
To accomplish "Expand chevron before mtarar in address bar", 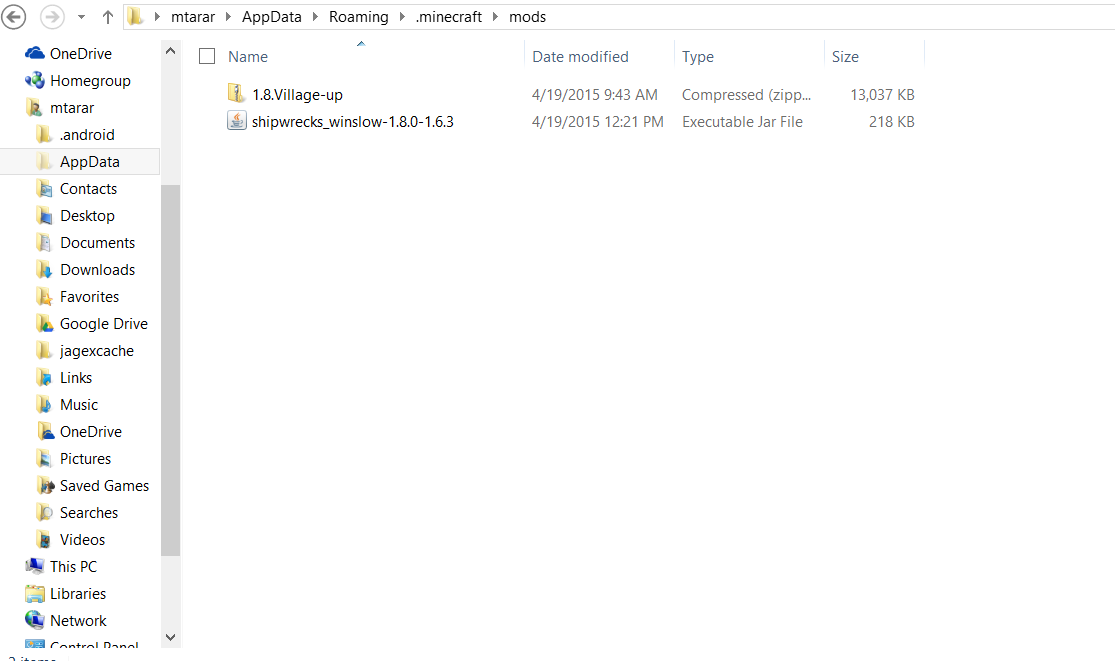I will coord(157,16).
